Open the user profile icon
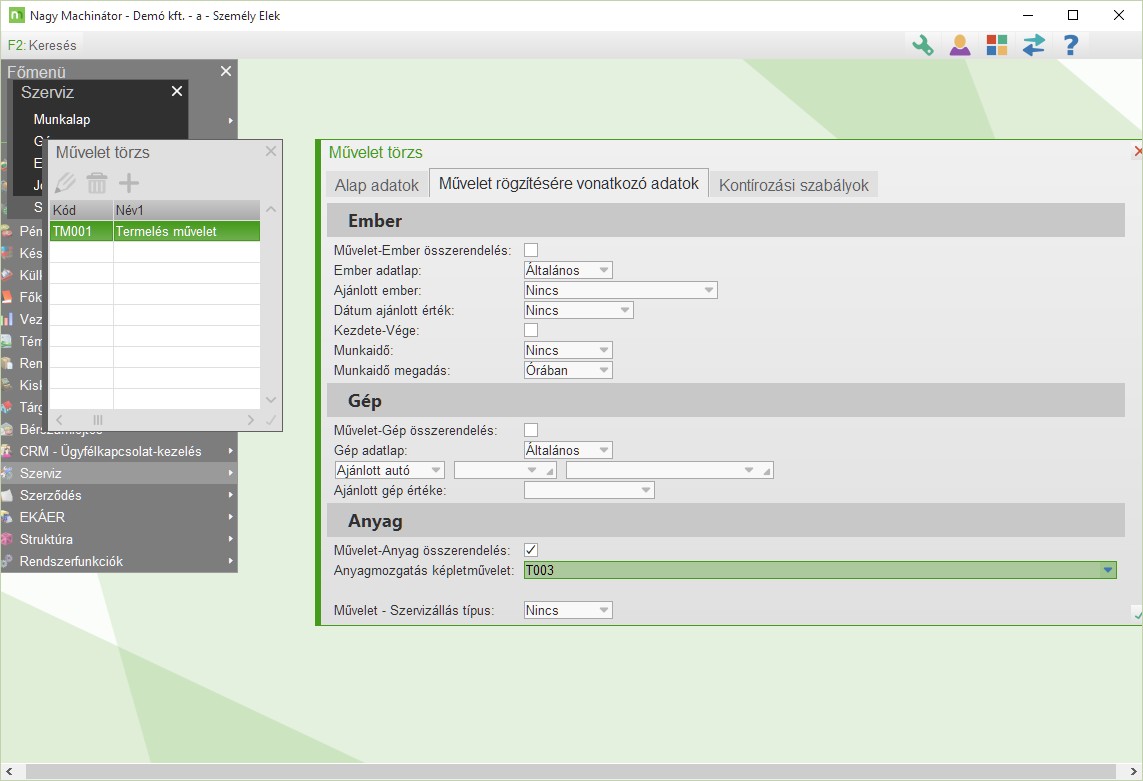This screenshot has height=781, width=1143. pyautogui.click(x=960, y=45)
